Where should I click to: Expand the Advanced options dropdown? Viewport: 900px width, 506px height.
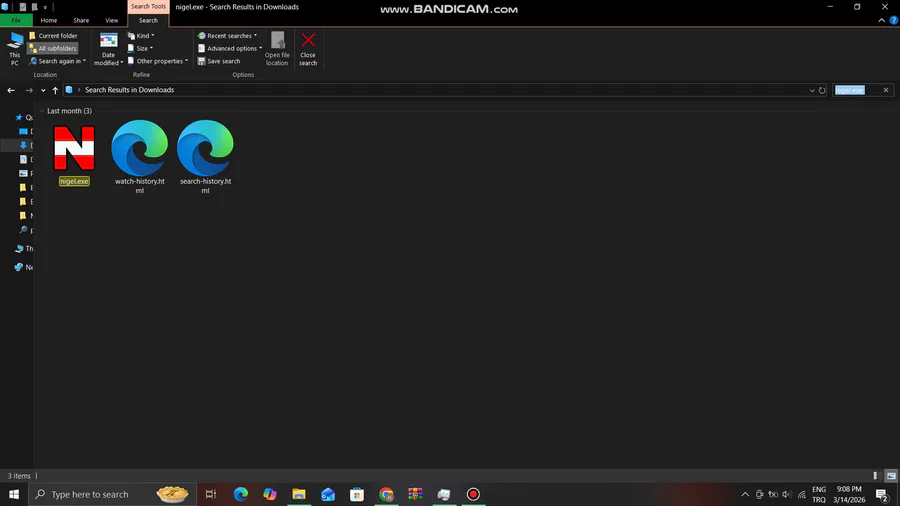click(230, 48)
